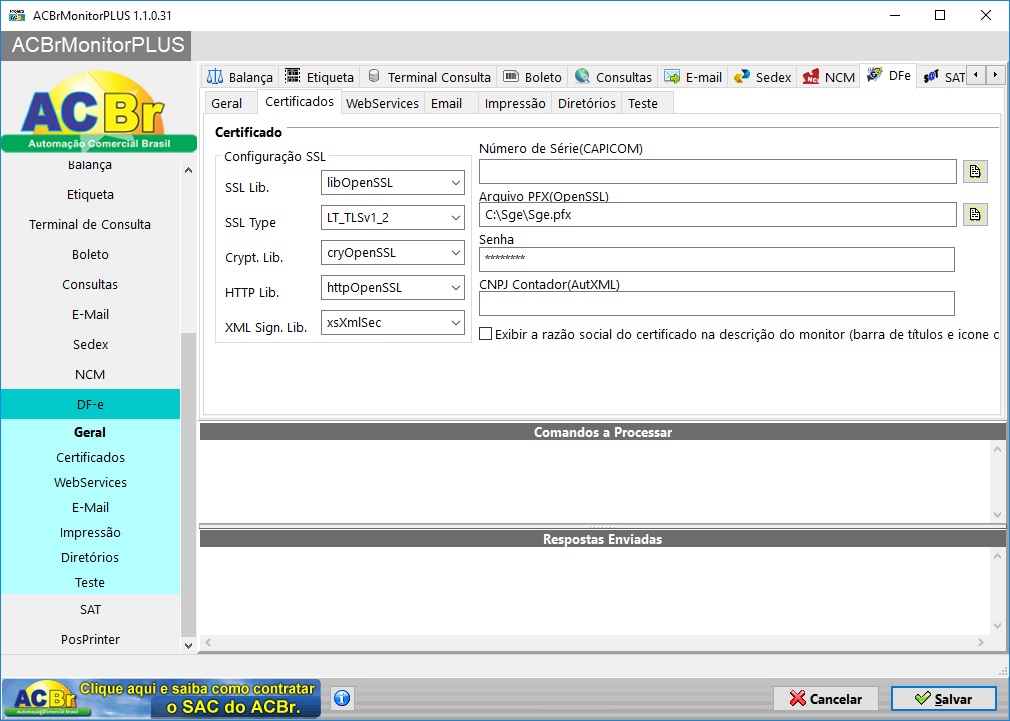Open Impressão under DF-e sidebar
This screenshot has height=721, width=1010.
click(90, 532)
